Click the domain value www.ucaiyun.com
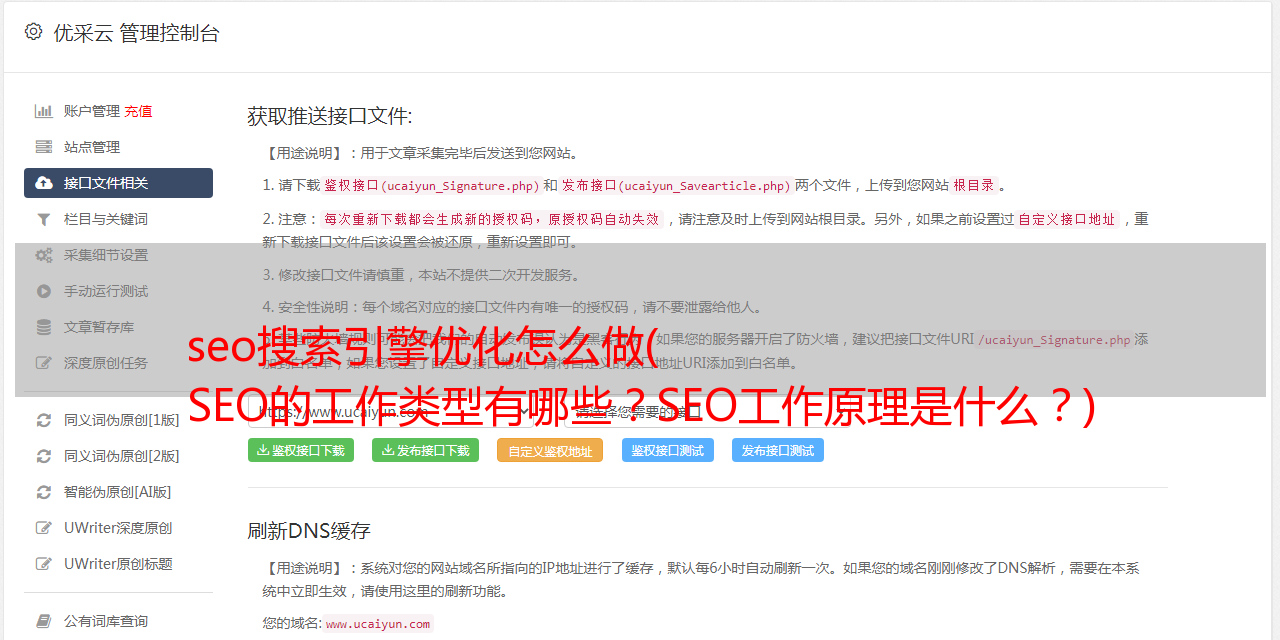 [x=378, y=624]
